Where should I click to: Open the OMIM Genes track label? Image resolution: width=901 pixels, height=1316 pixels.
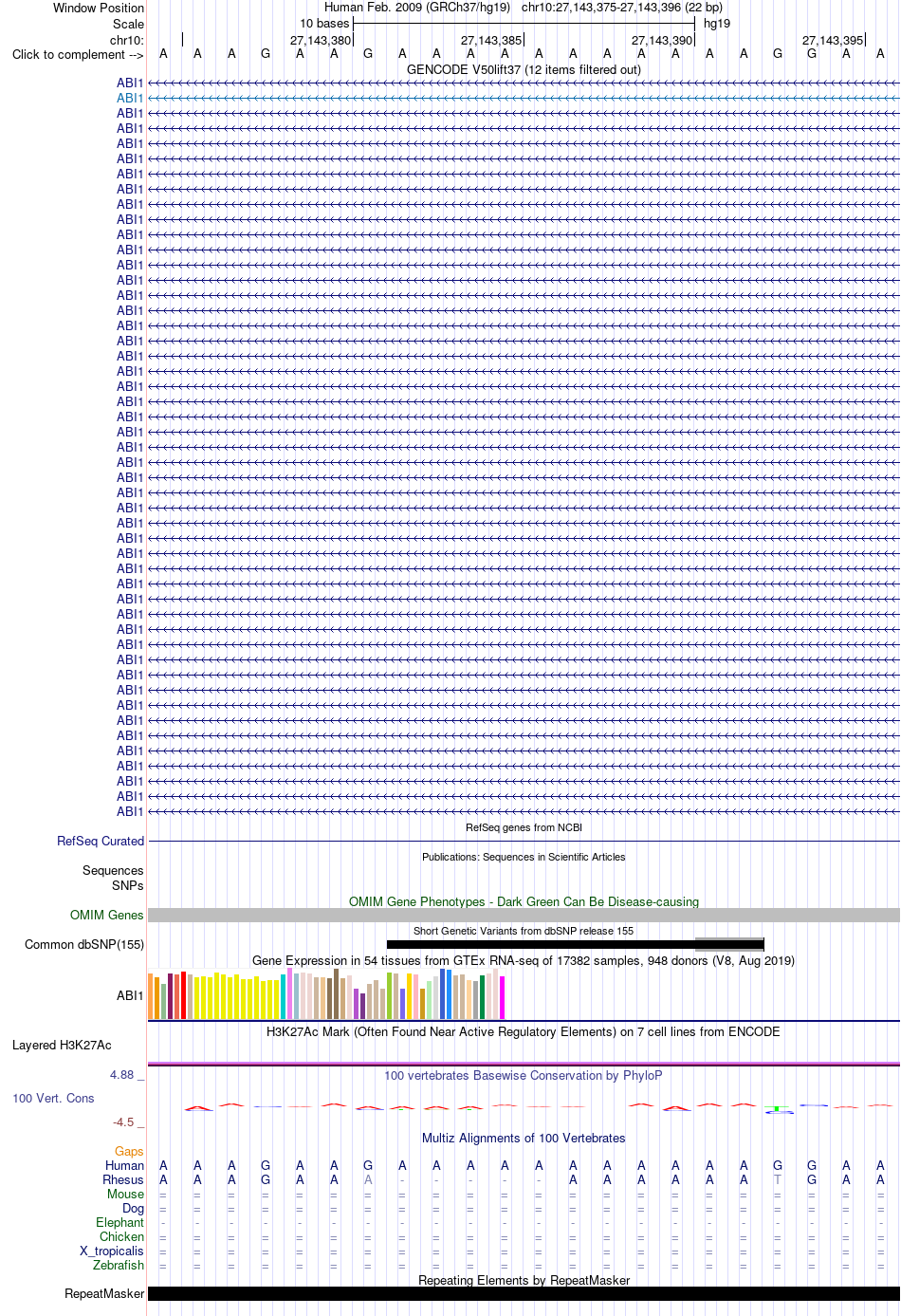point(107,915)
